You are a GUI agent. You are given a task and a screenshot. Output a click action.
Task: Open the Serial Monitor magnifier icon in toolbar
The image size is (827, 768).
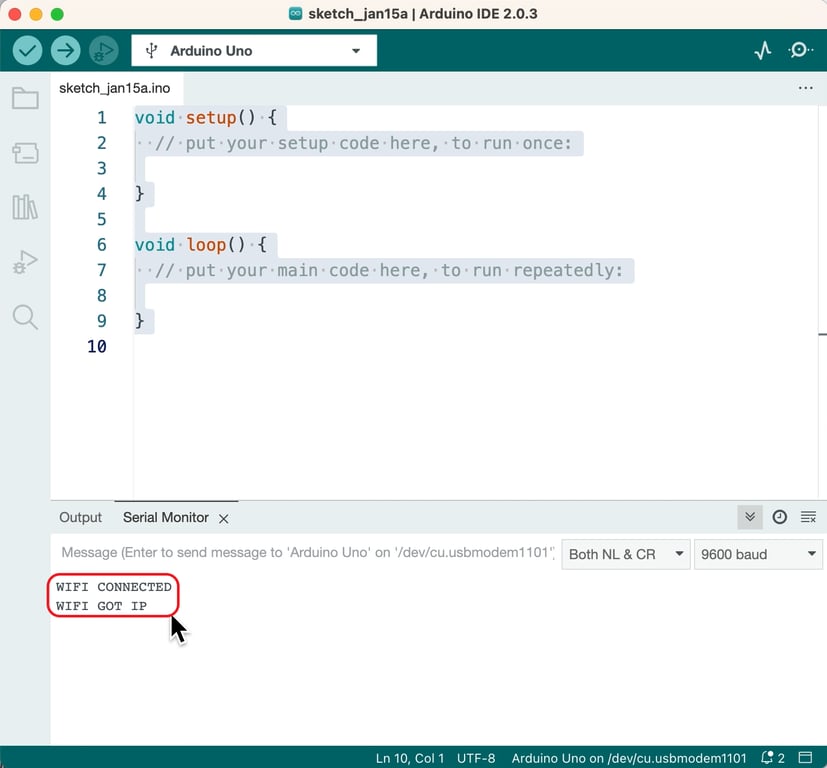[801, 50]
